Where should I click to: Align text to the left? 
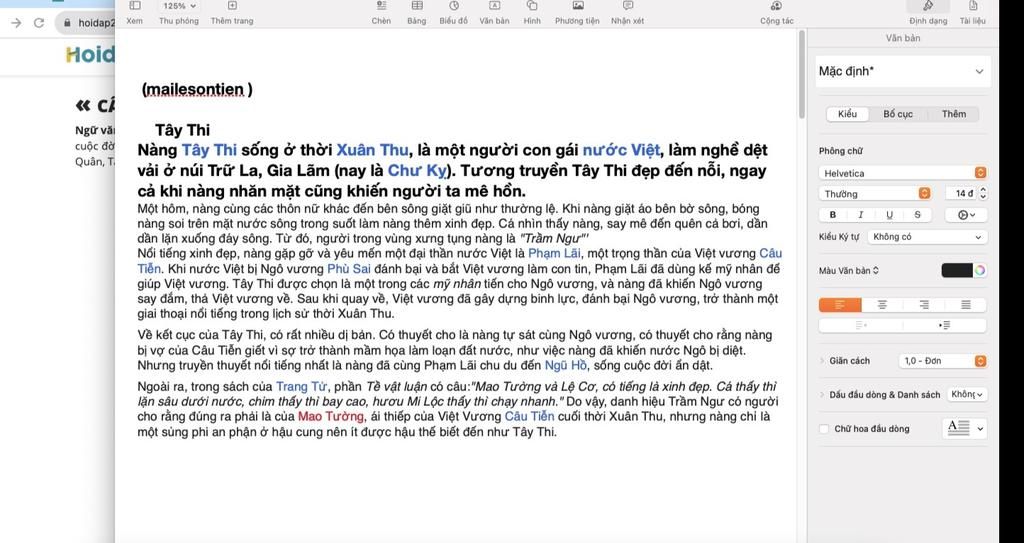[x=840, y=304]
